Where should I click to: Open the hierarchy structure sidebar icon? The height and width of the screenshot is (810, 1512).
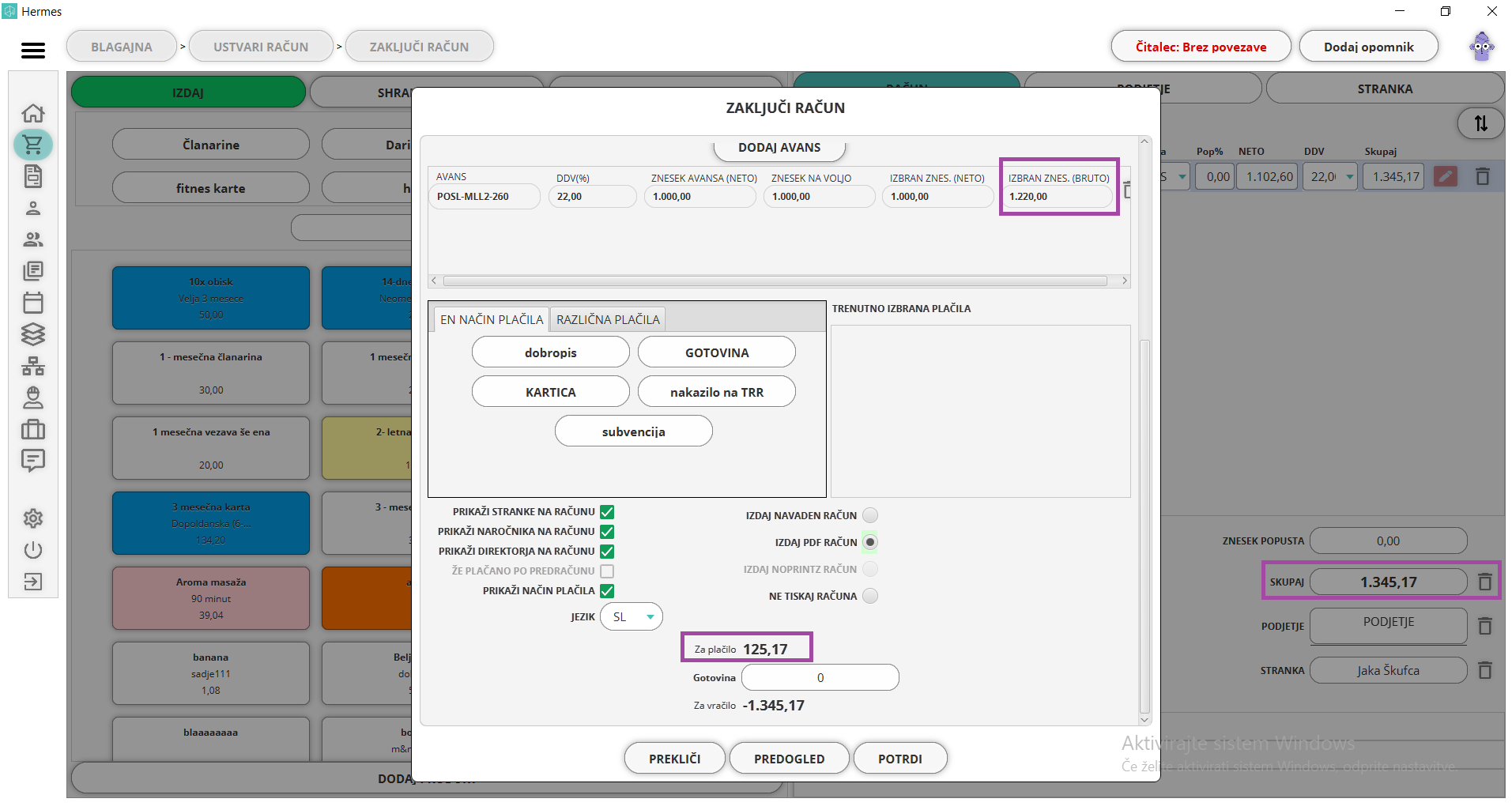point(32,366)
